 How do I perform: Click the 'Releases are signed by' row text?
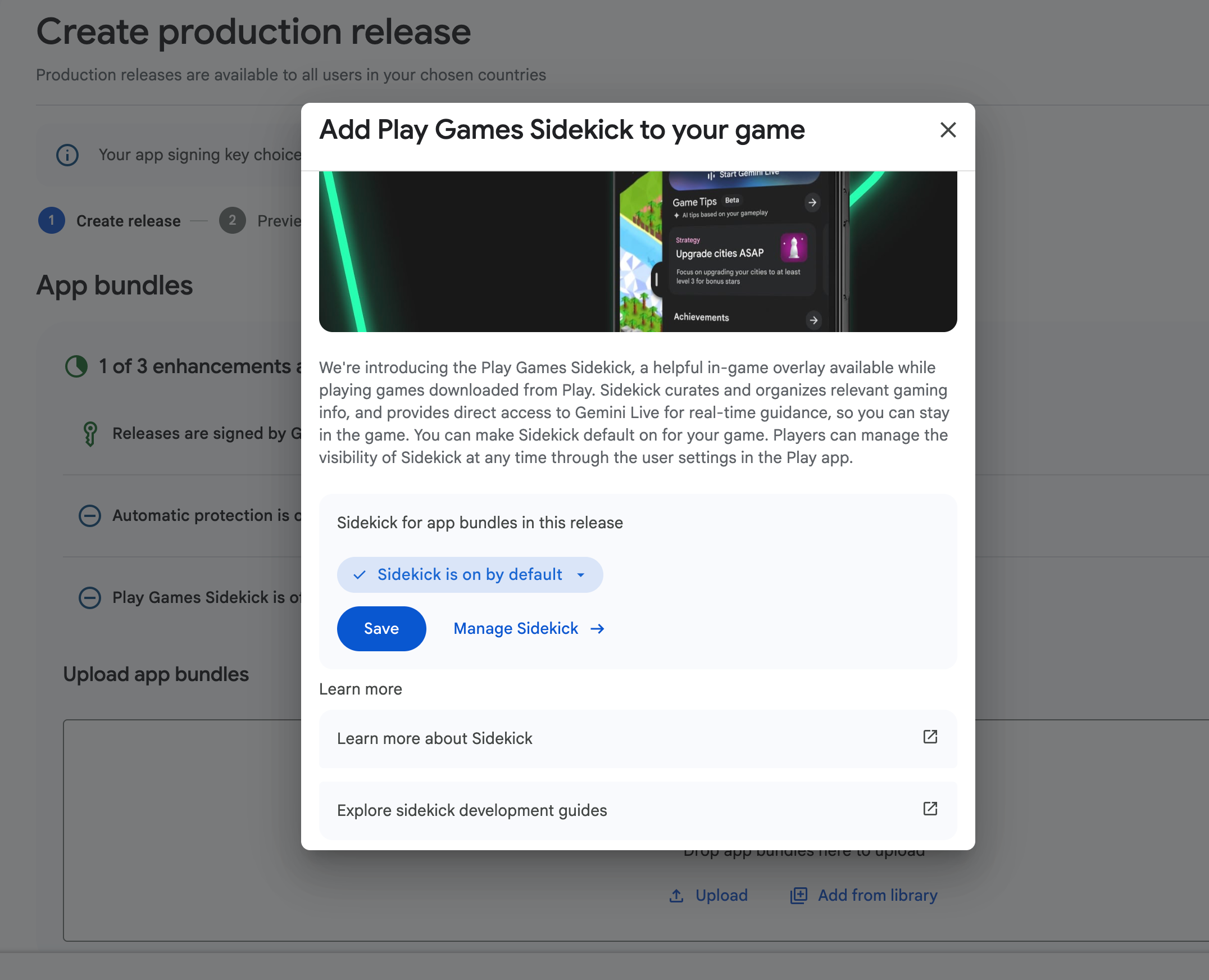(207, 434)
